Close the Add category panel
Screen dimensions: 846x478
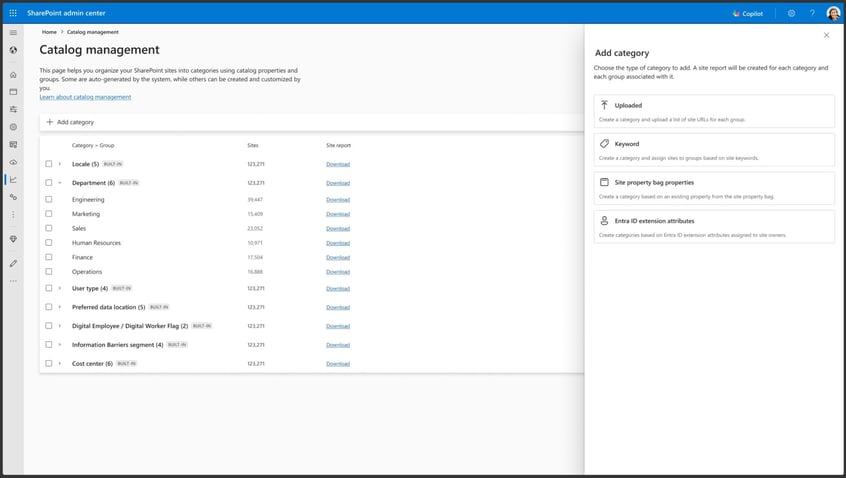(826, 35)
